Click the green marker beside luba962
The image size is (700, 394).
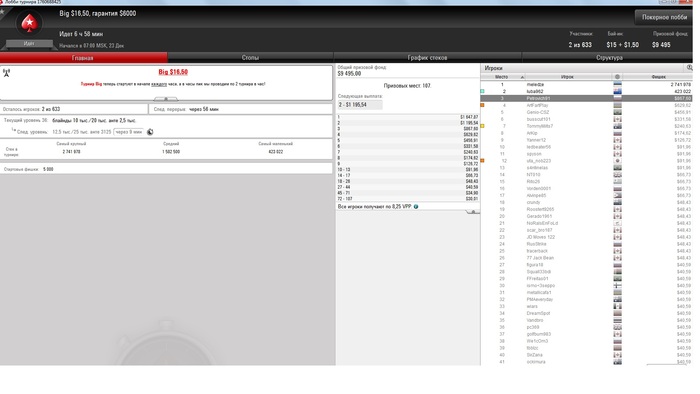pos(482,91)
